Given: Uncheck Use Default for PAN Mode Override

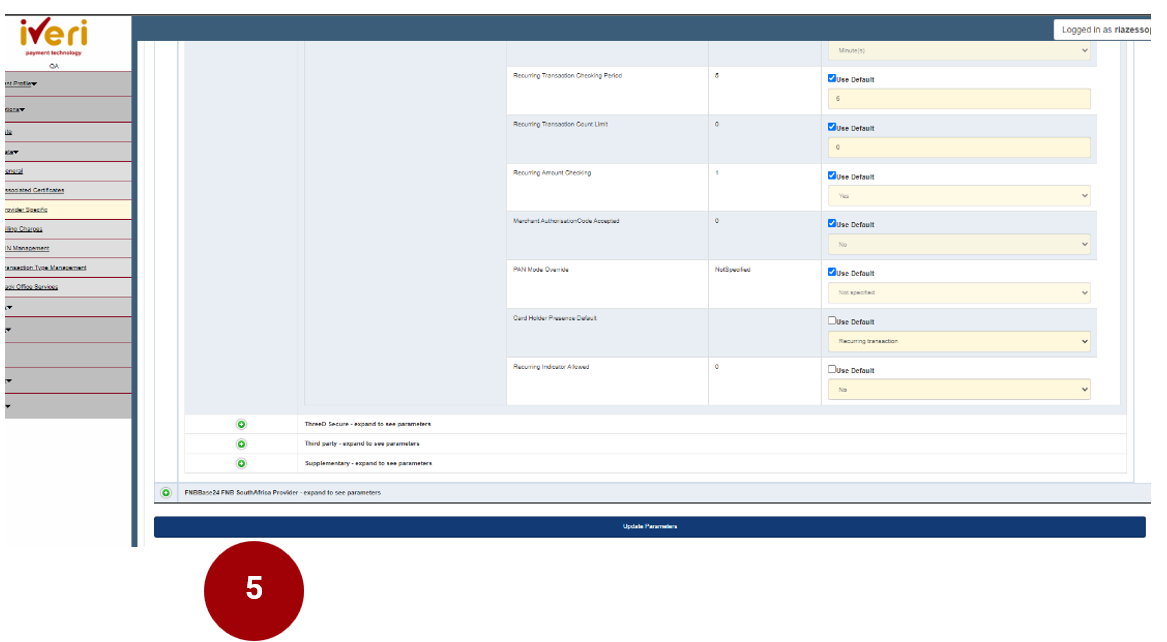Looking at the screenshot, I should click(x=832, y=273).
